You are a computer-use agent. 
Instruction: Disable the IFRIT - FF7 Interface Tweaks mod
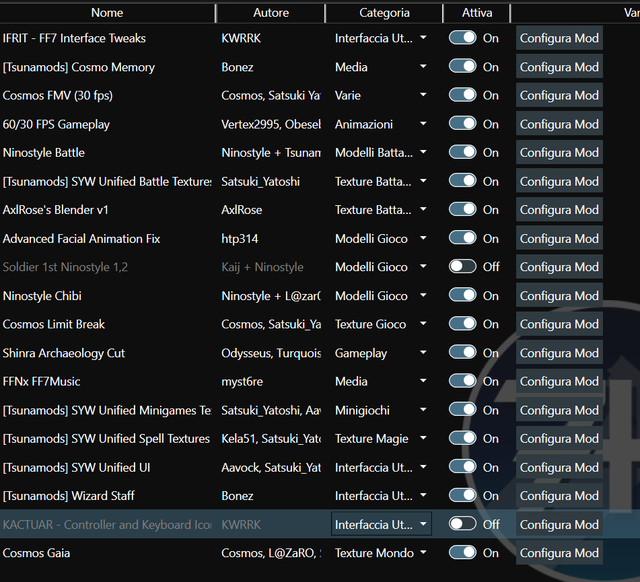462,38
